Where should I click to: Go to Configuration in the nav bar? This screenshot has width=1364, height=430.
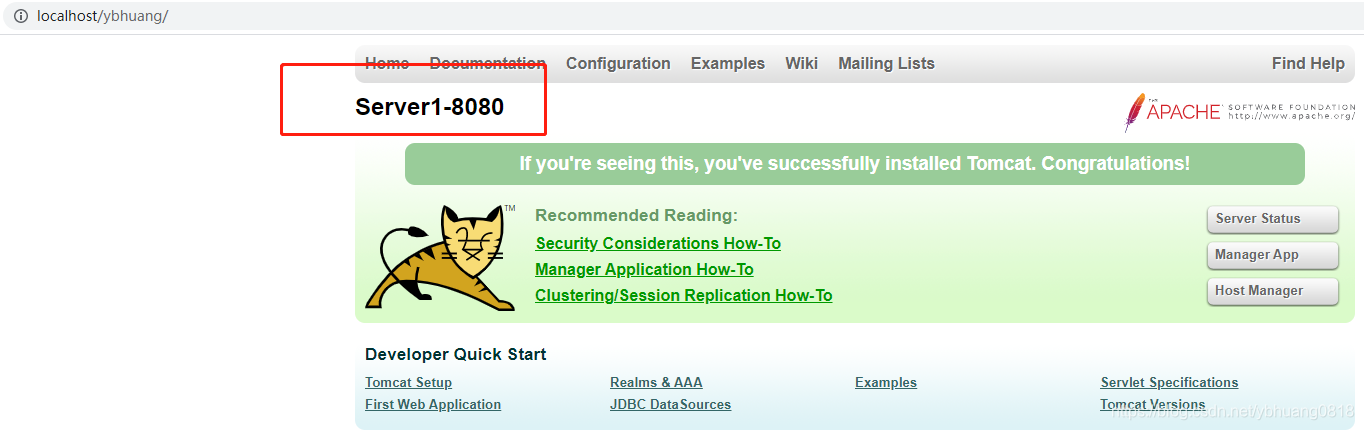tap(618, 63)
